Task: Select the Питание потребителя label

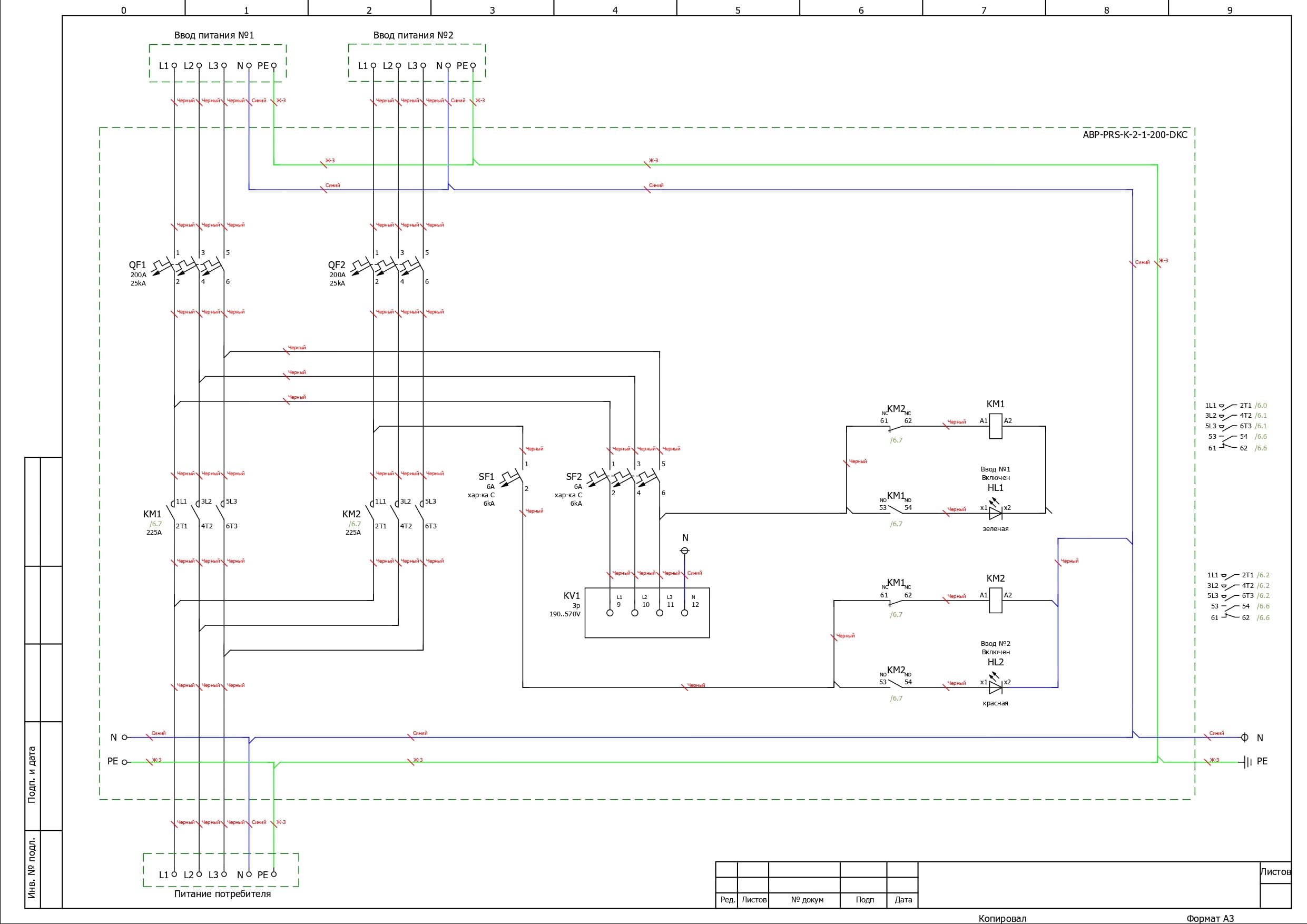Action: (222, 894)
